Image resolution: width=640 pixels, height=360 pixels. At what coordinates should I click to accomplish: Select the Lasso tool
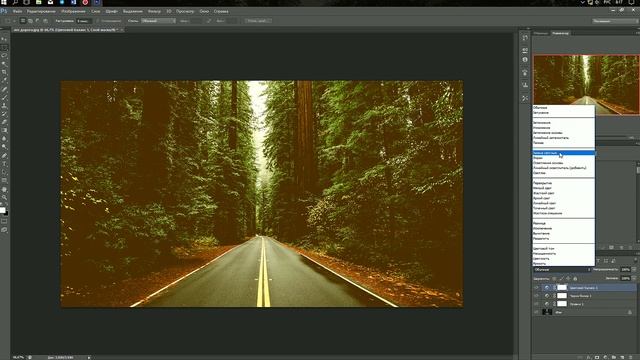pyautogui.click(x=4, y=56)
